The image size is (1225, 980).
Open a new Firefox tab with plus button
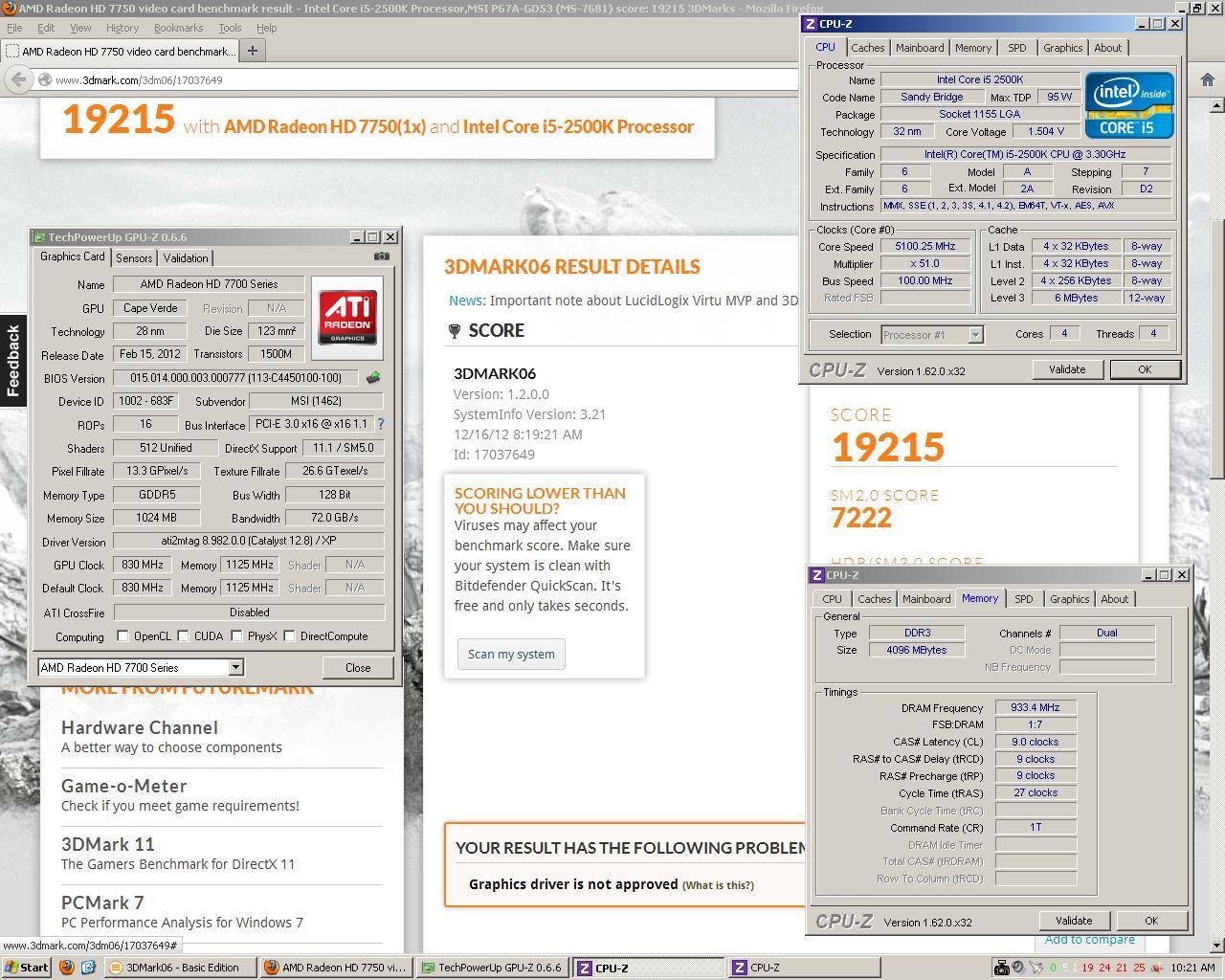tap(253, 51)
